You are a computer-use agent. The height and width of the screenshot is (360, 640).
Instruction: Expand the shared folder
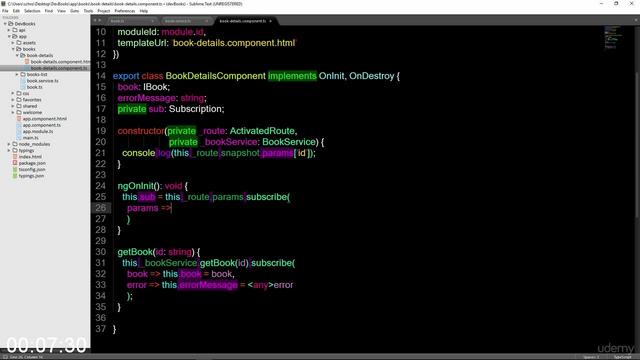pos(13,106)
